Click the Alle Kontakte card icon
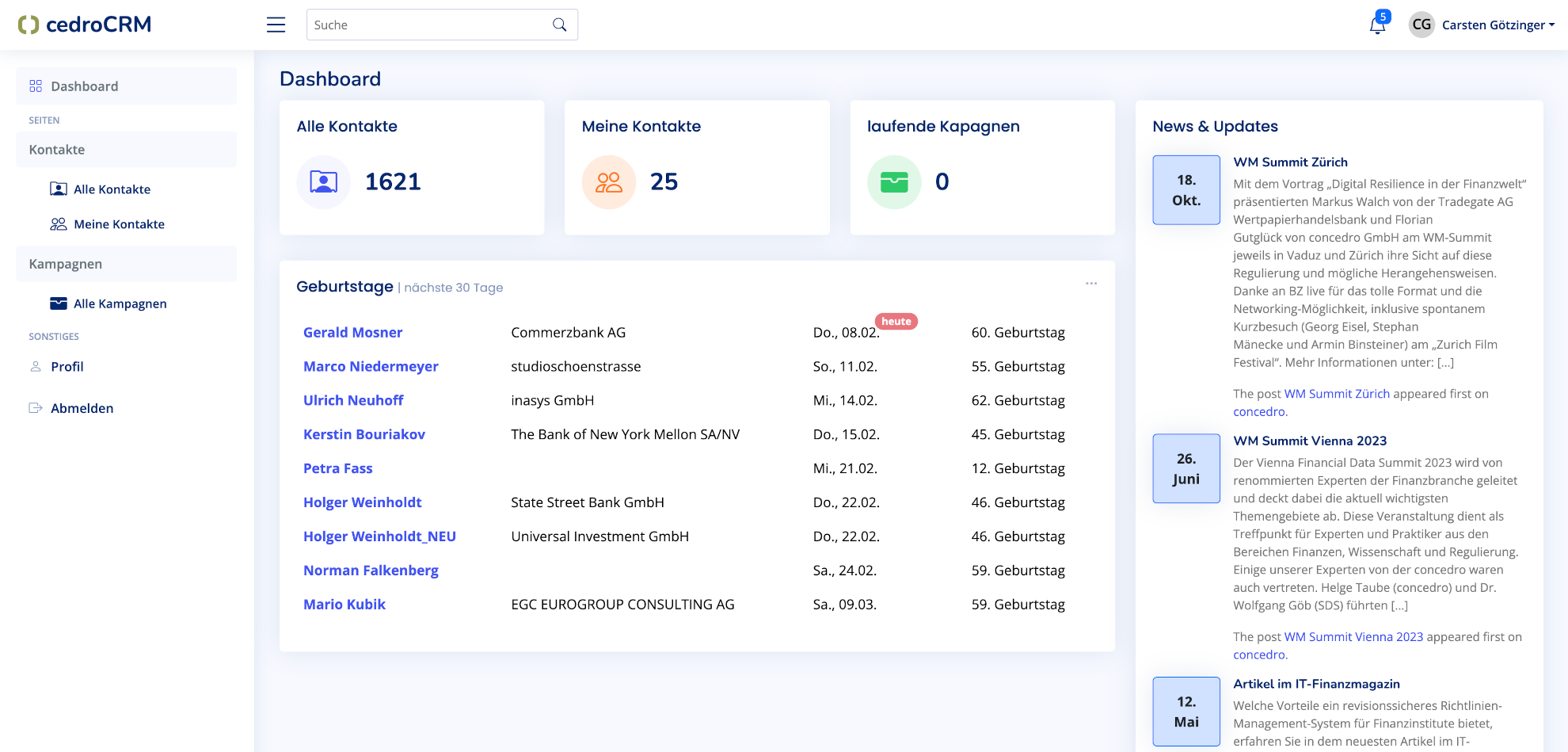This screenshot has height=752, width=1568. pos(323,182)
